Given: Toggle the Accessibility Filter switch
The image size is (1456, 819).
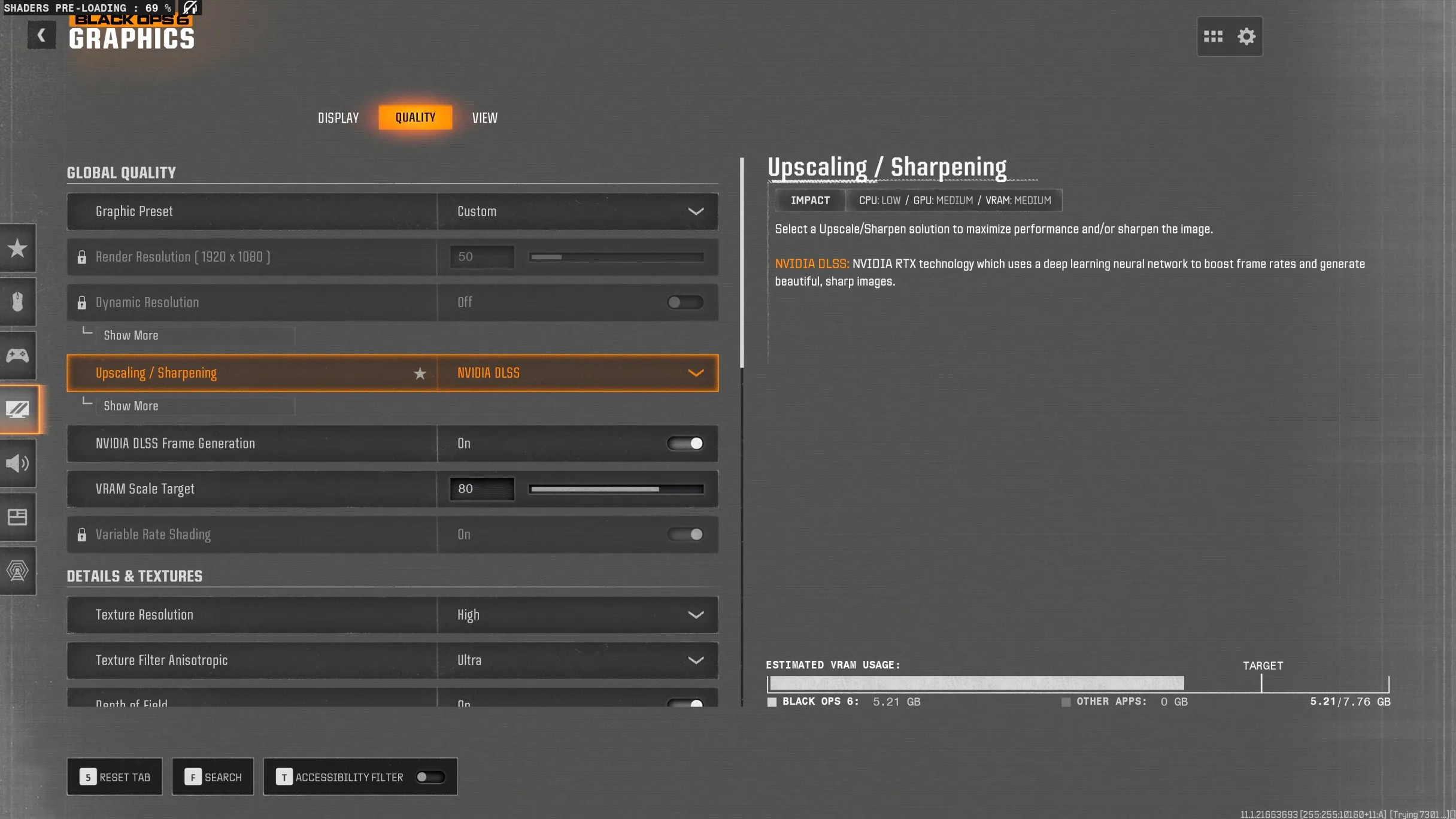Looking at the screenshot, I should tap(430, 777).
